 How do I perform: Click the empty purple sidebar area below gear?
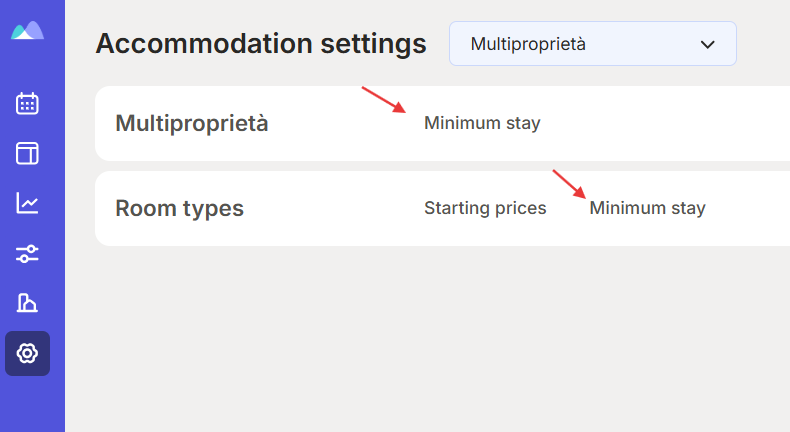(32, 403)
